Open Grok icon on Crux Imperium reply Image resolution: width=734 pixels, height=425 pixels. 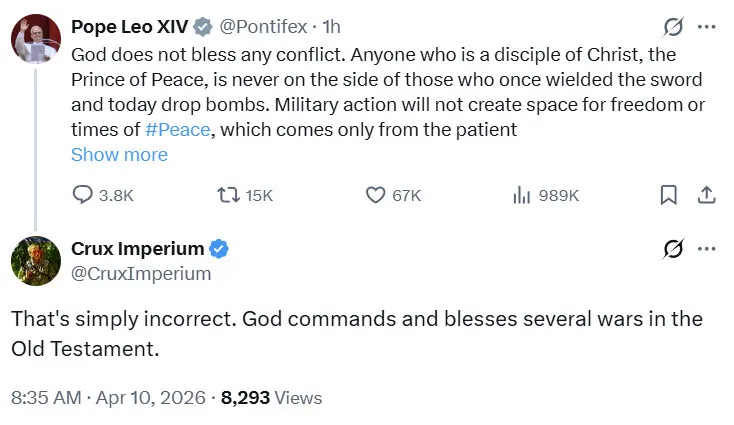(x=673, y=249)
